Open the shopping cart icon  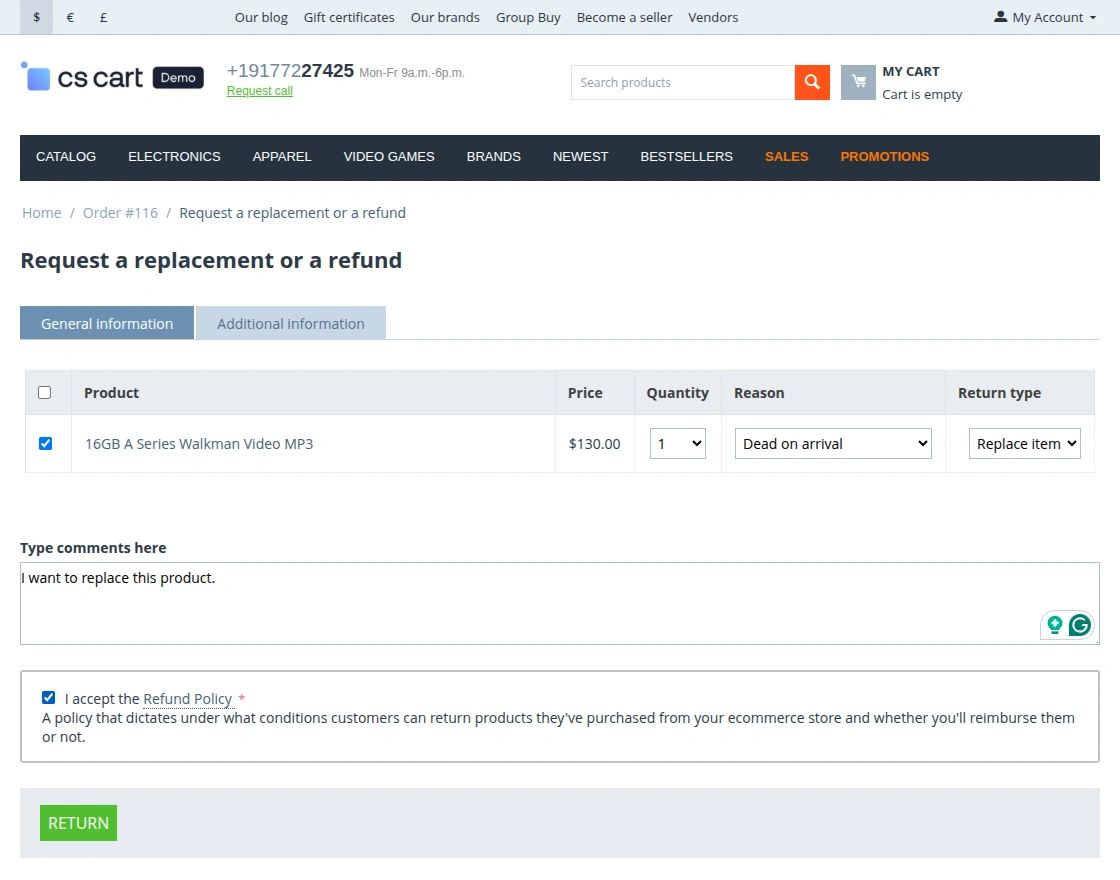click(858, 82)
